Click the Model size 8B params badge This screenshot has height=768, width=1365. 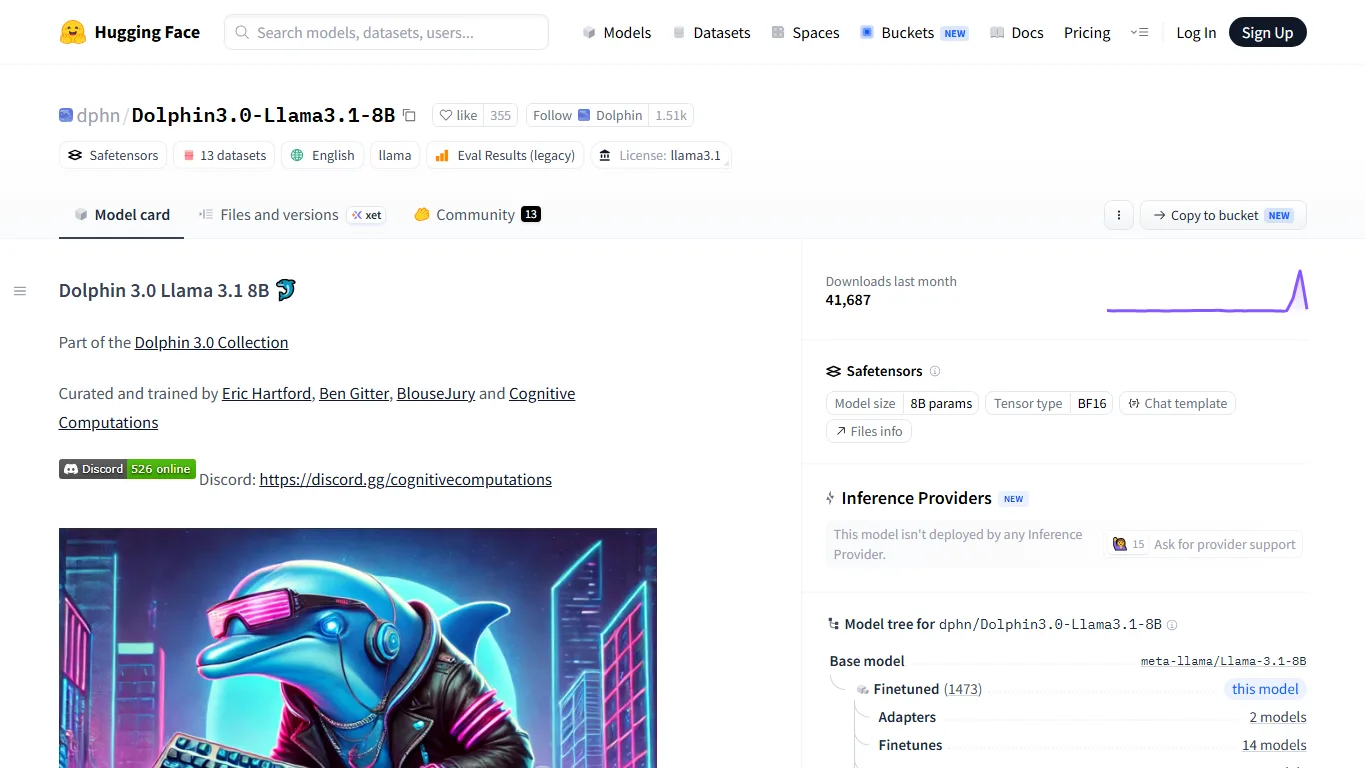pyautogui.click(x=903, y=404)
